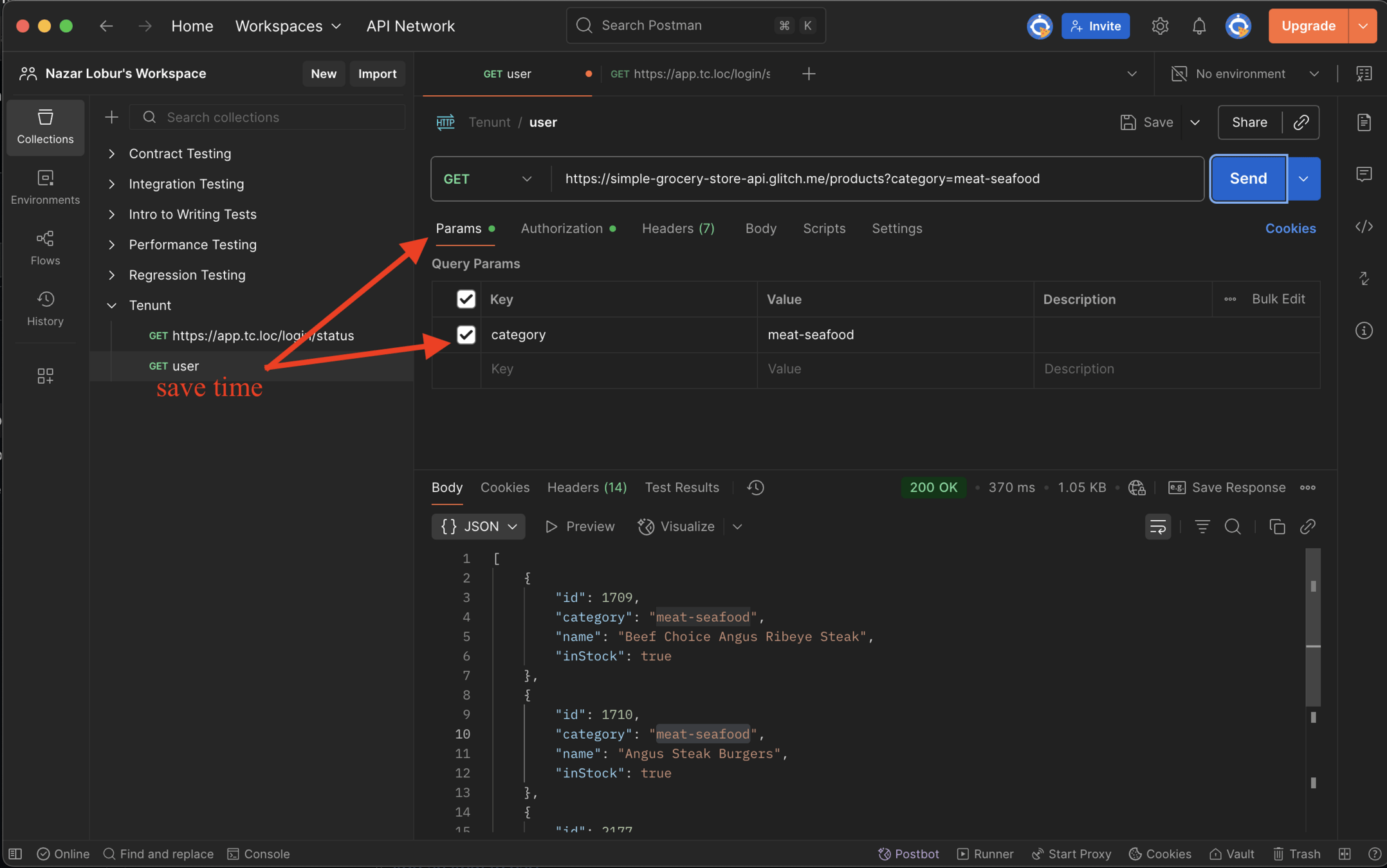The height and width of the screenshot is (868, 1387).
Task: Click the Send button
Action: tap(1247, 179)
